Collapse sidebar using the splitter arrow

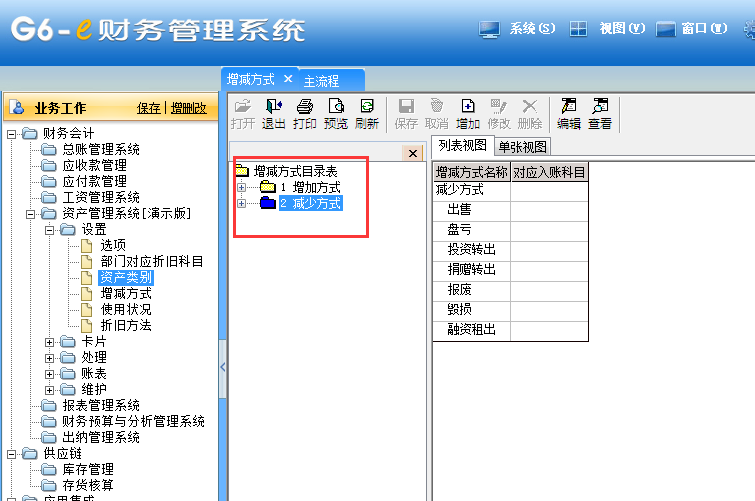click(223, 367)
